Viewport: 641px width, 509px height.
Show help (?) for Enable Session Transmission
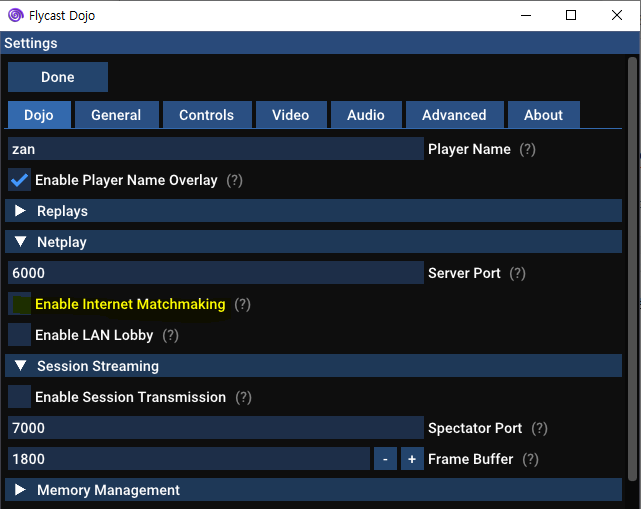(x=244, y=397)
